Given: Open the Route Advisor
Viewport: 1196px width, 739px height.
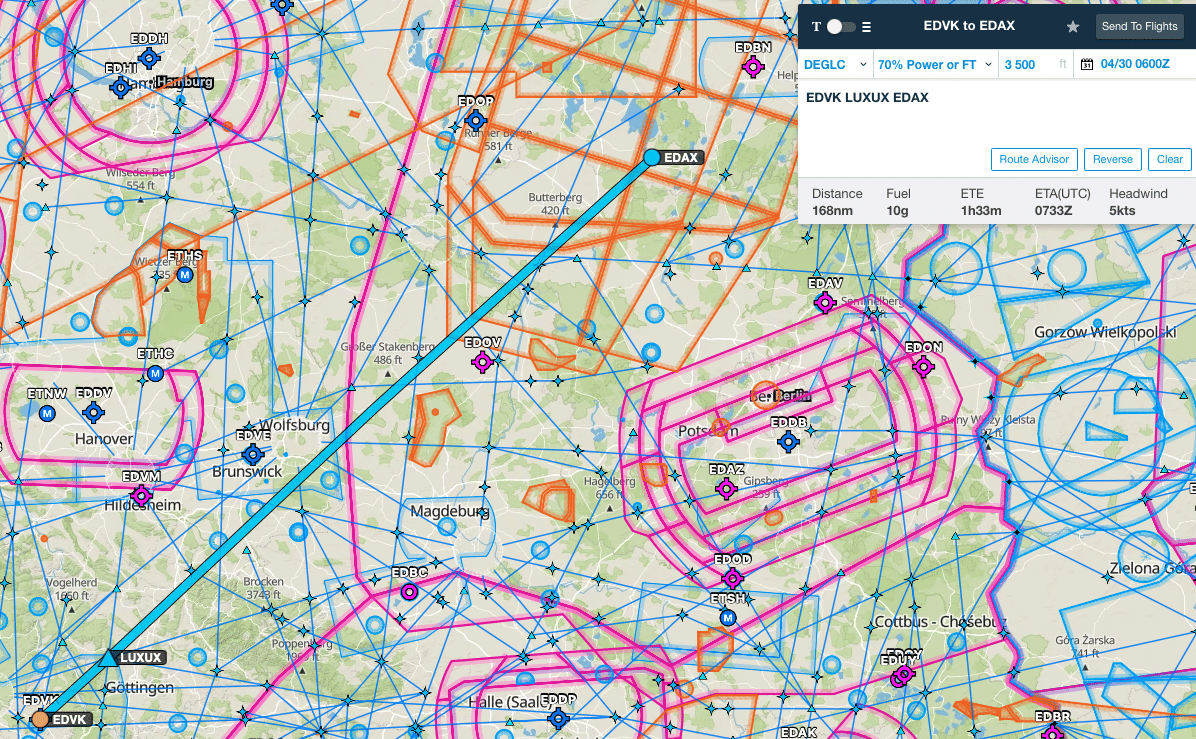Looking at the screenshot, I should 1035,159.
